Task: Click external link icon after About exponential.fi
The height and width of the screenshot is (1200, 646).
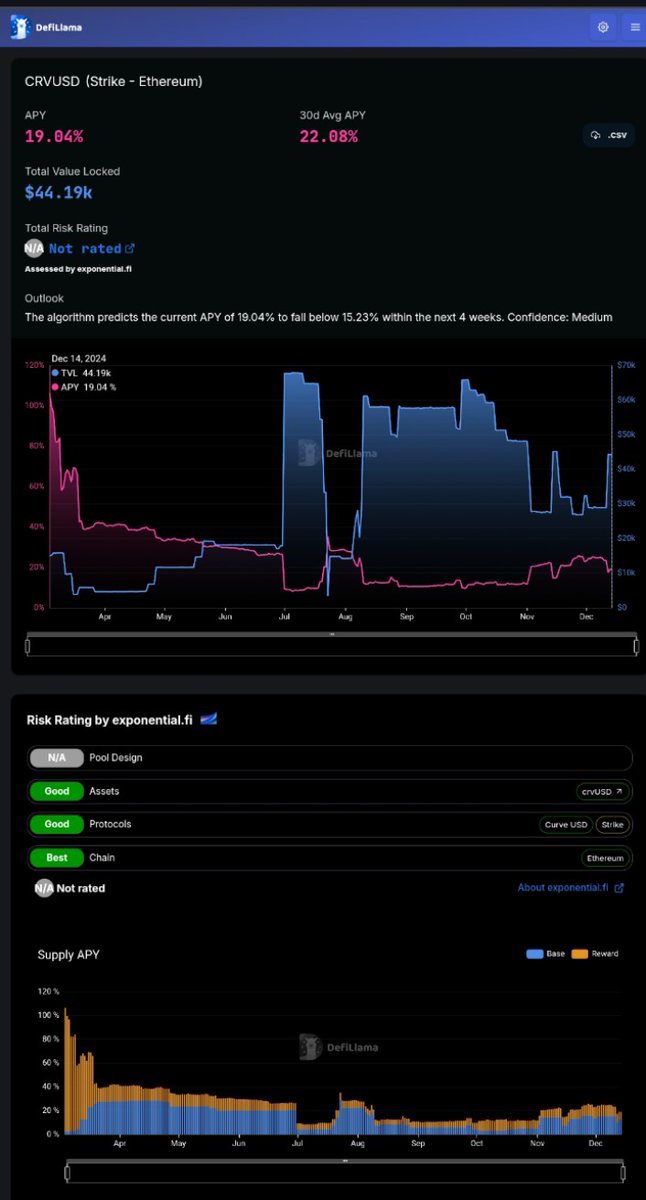Action: click(x=619, y=887)
